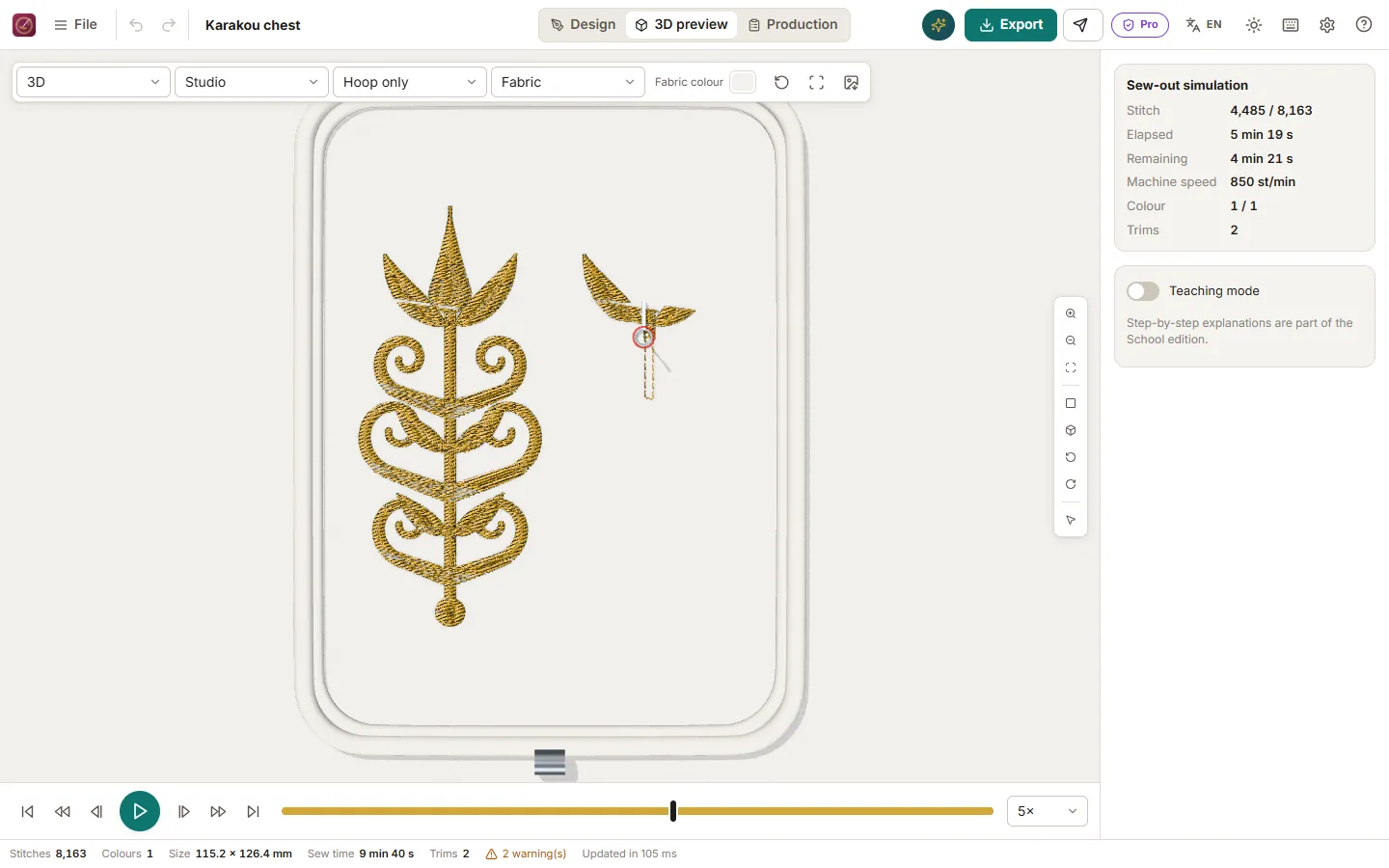The height and width of the screenshot is (868, 1389).
Task: Open the Fabric material dropdown
Action: 568,82
